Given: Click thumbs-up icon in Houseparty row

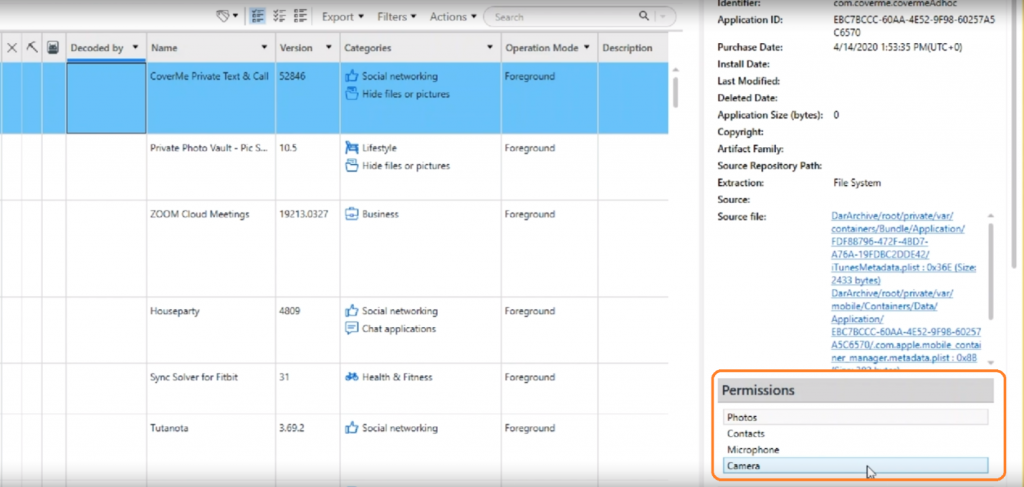Looking at the screenshot, I should [x=352, y=311].
